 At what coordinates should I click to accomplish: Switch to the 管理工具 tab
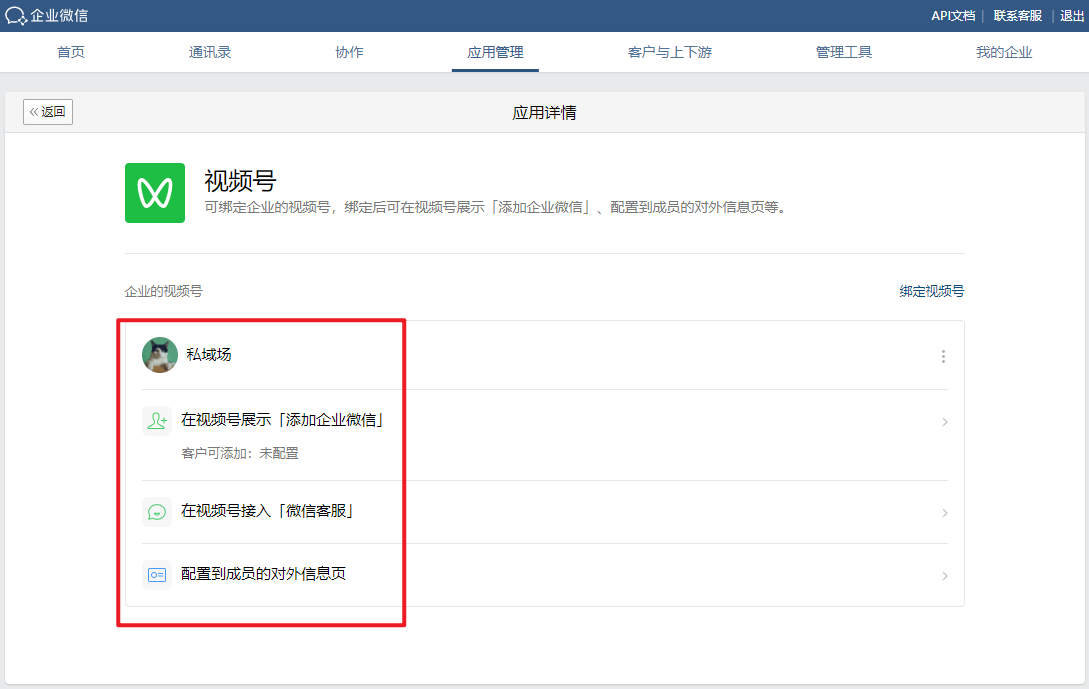point(844,52)
